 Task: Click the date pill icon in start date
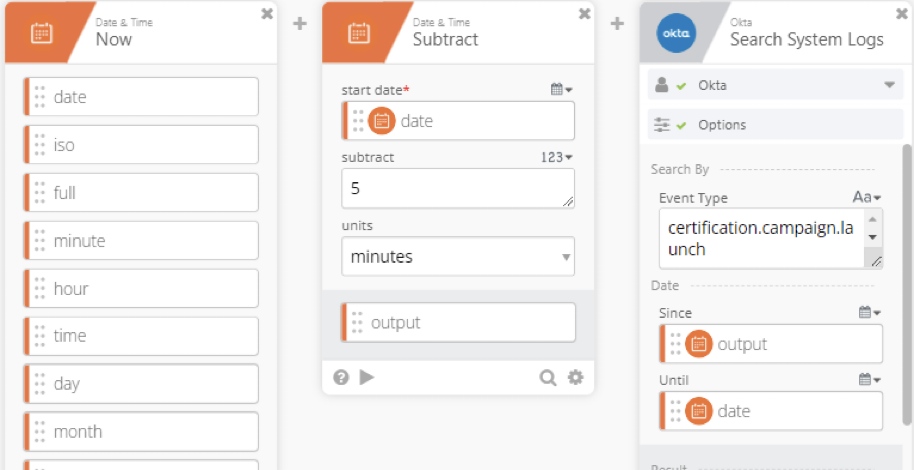pyautogui.click(x=382, y=121)
